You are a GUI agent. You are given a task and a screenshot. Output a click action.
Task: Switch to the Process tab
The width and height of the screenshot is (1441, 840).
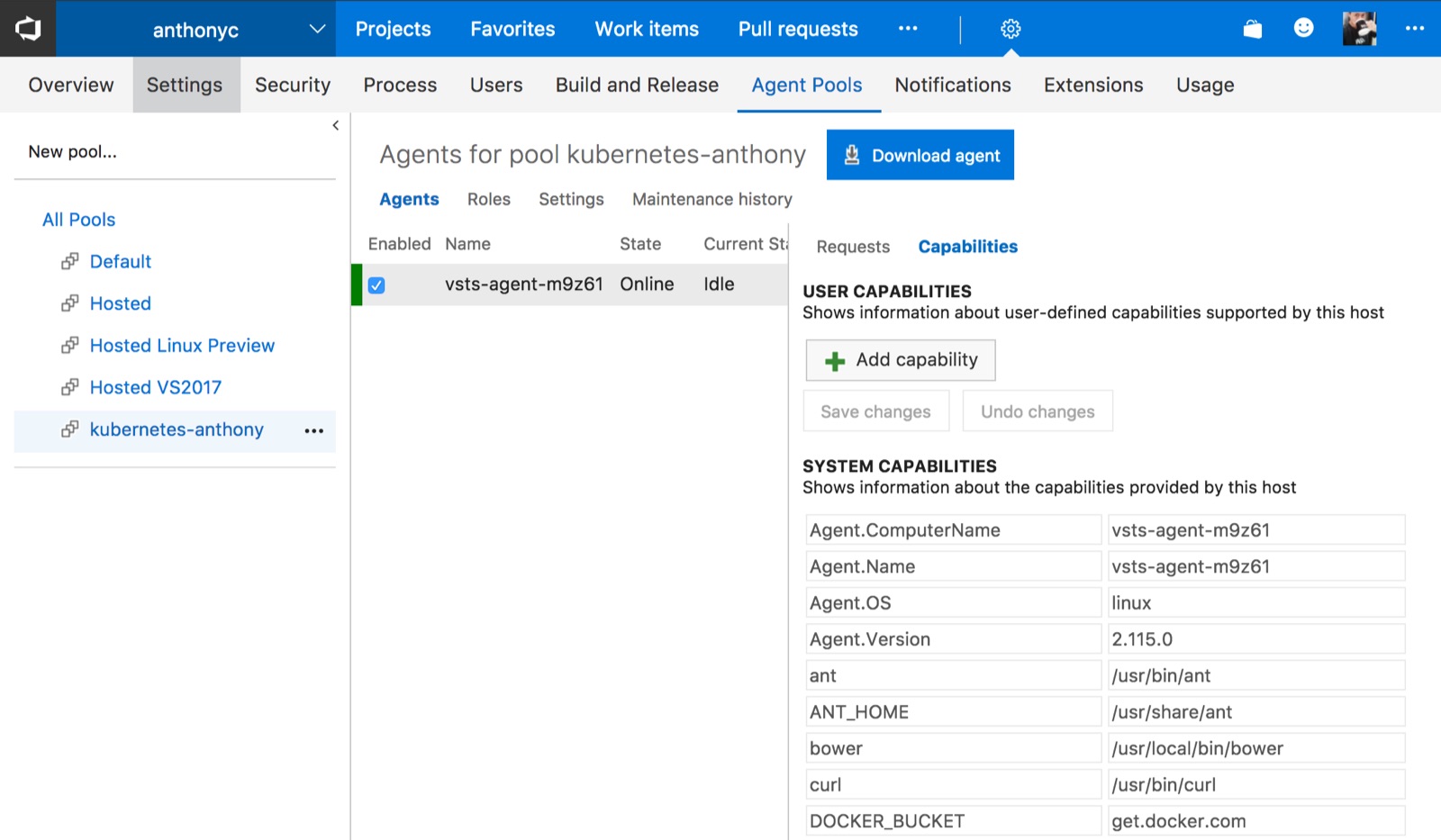(400, 85)
